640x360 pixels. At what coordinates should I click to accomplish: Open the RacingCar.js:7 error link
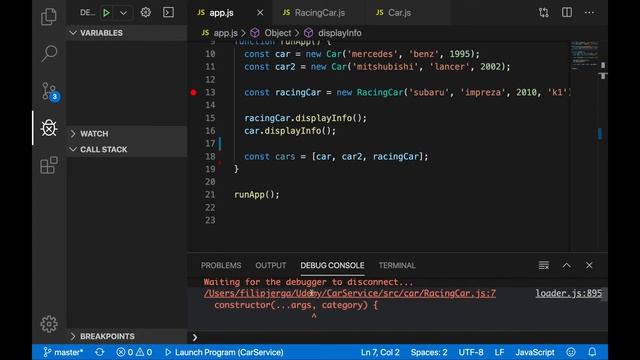pyautogui.click(x=350, y=293)
